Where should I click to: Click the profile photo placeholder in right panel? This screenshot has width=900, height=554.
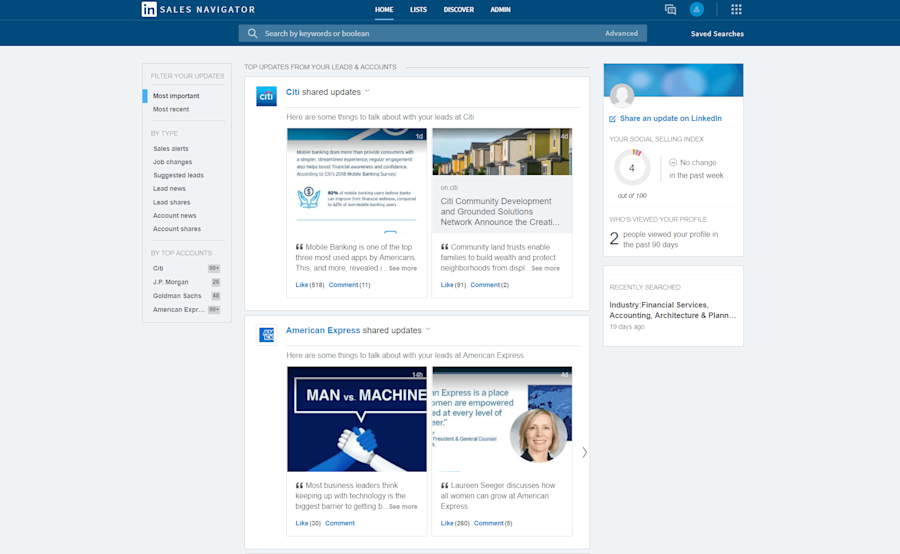(x=622, y=95)
